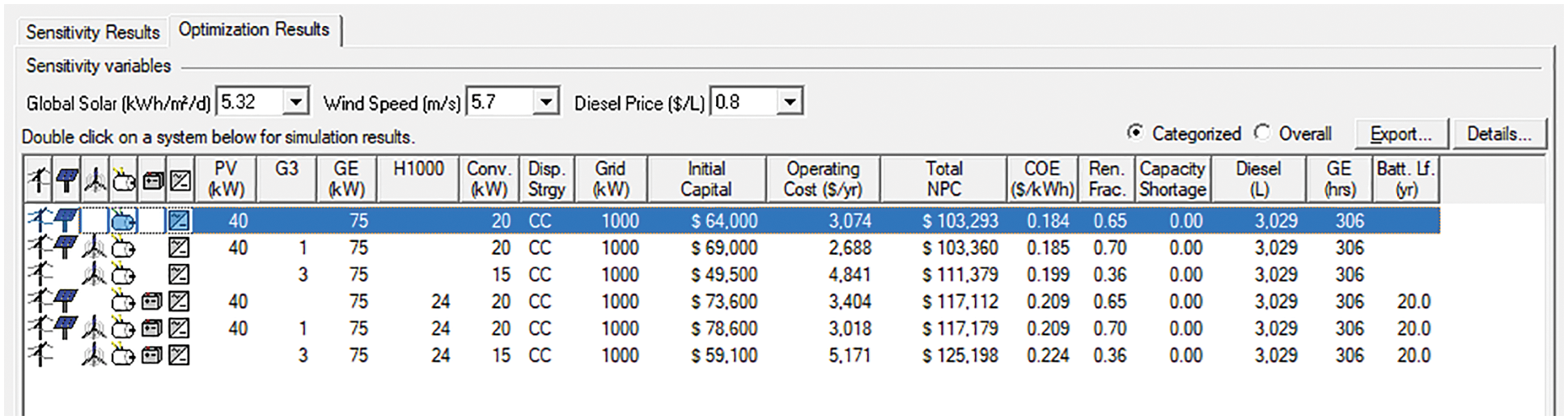
Task: Switch to the Sensitivity Results tab
Action: pyautogui.click(x=92, y=32)
